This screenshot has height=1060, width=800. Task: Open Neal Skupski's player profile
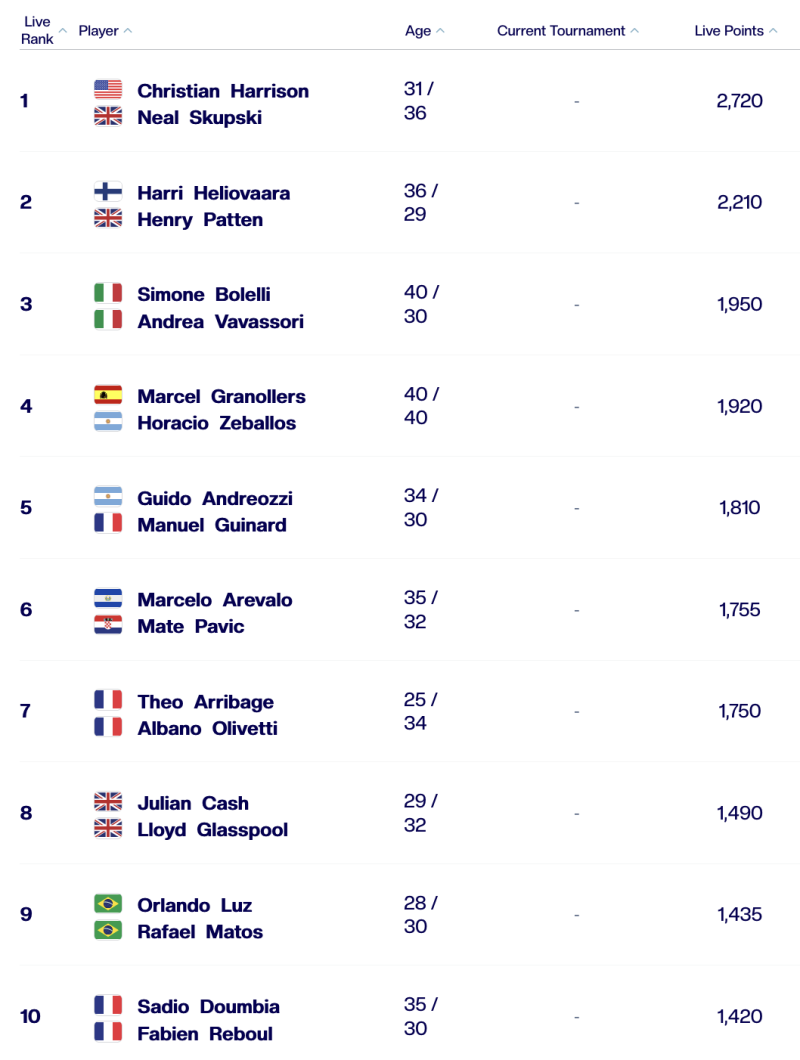point(200,117)
